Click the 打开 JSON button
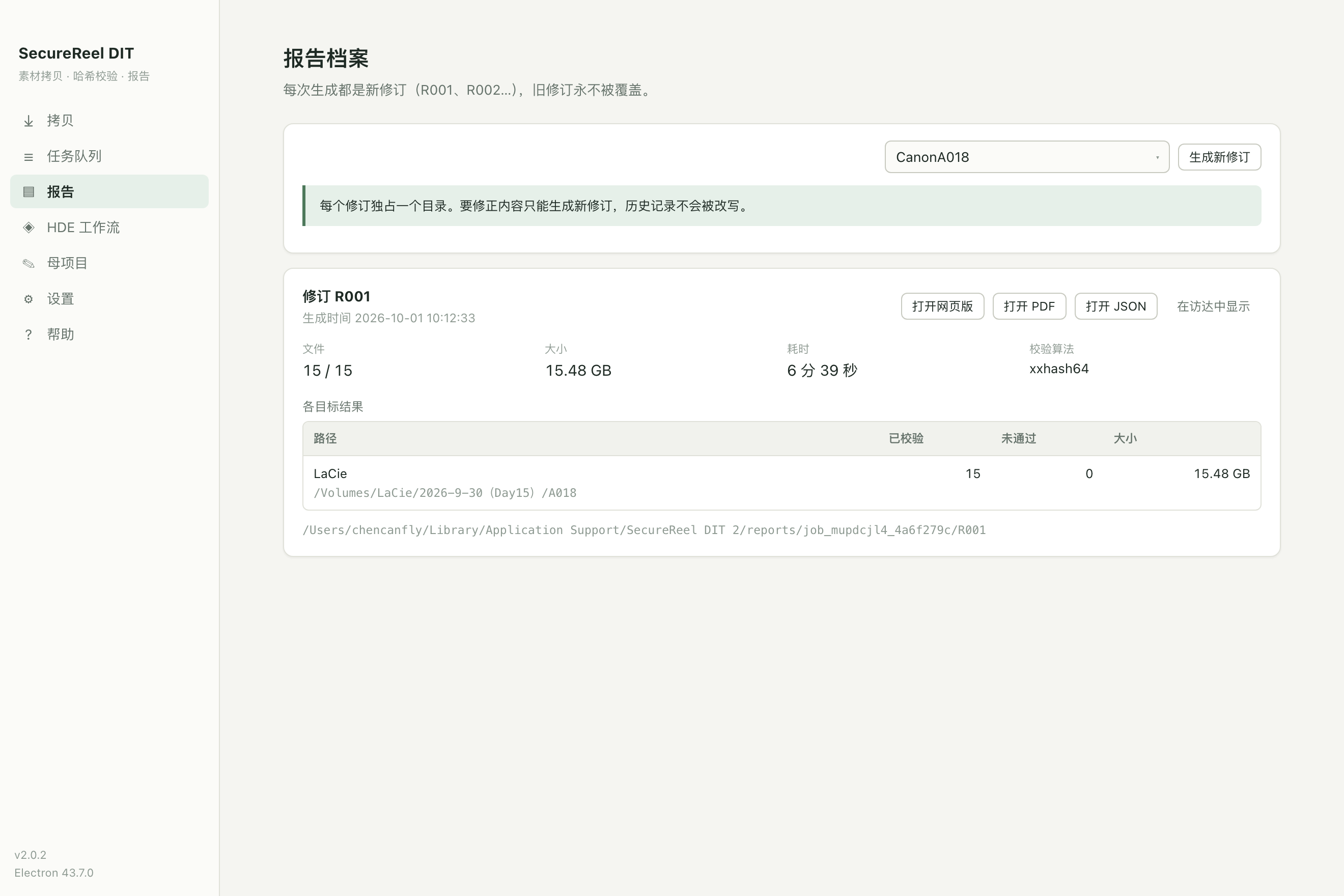1344x896 pixels. pos(1116,306)
